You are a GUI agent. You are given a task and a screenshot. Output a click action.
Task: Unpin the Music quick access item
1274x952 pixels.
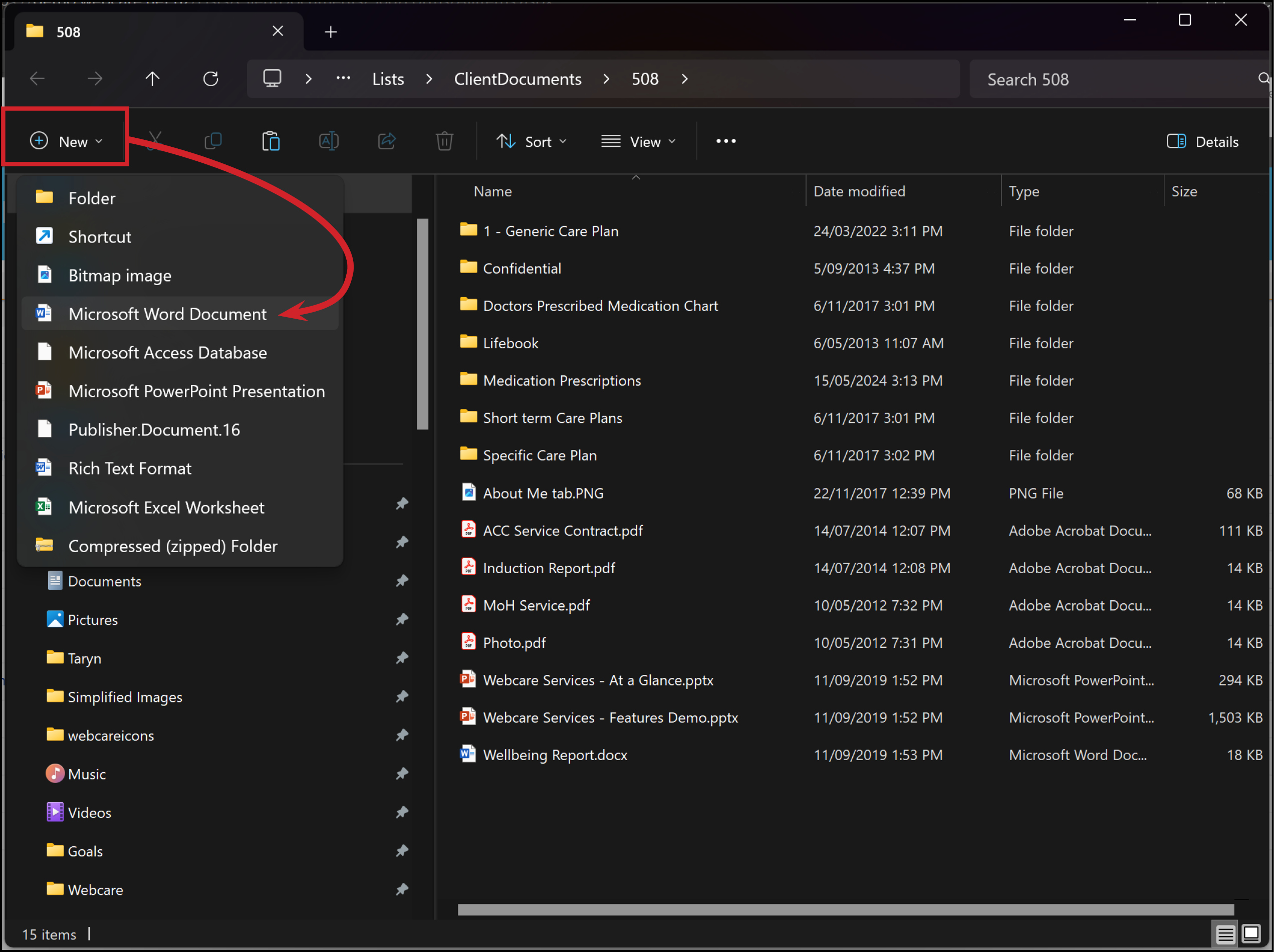click(402, 774)
